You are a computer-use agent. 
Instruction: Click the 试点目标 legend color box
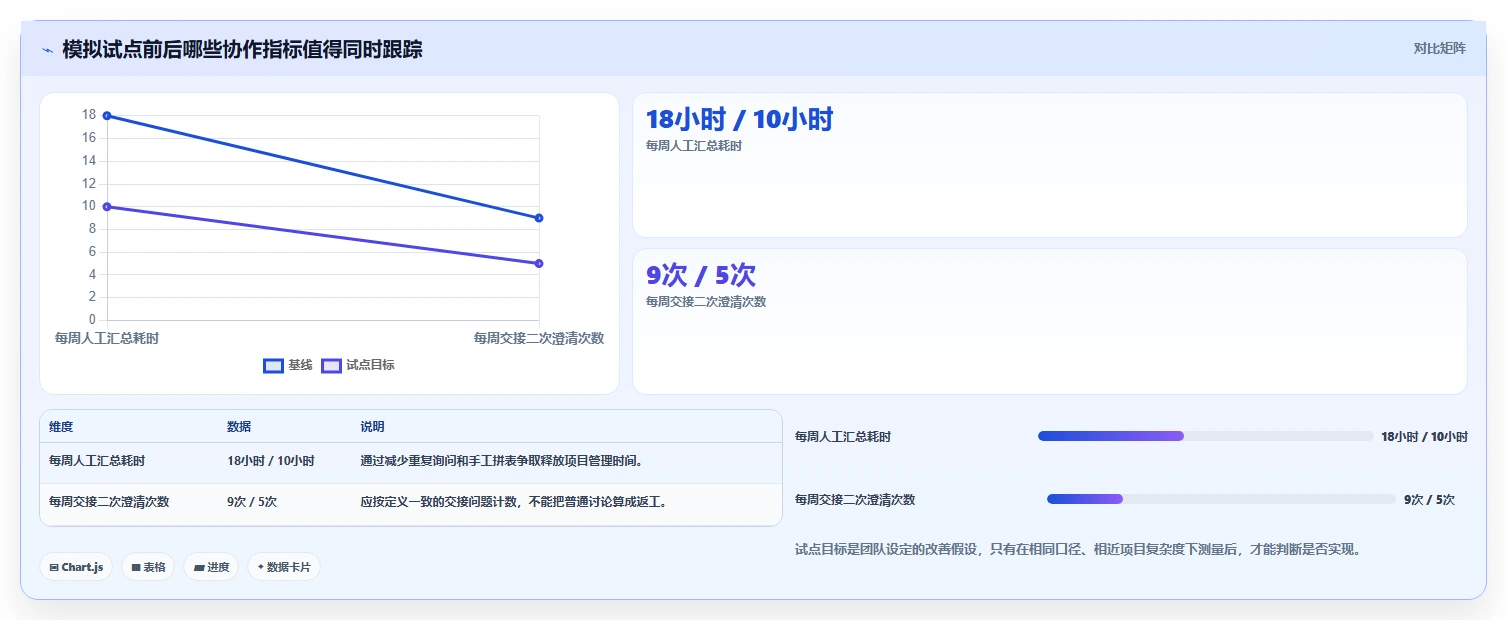coord(331,366)
